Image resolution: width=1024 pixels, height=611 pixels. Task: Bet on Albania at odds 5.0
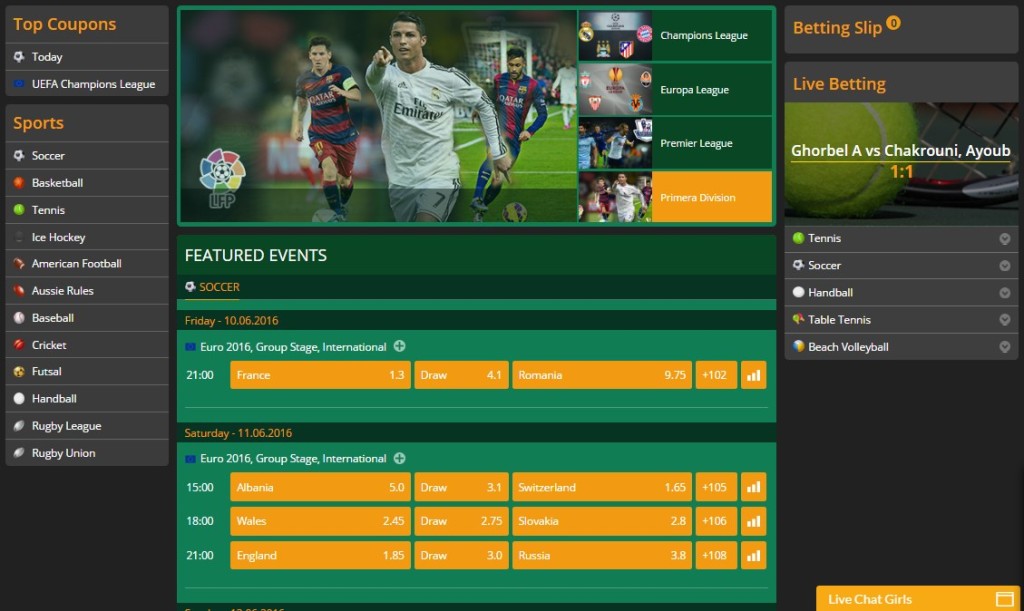[321, 487]
